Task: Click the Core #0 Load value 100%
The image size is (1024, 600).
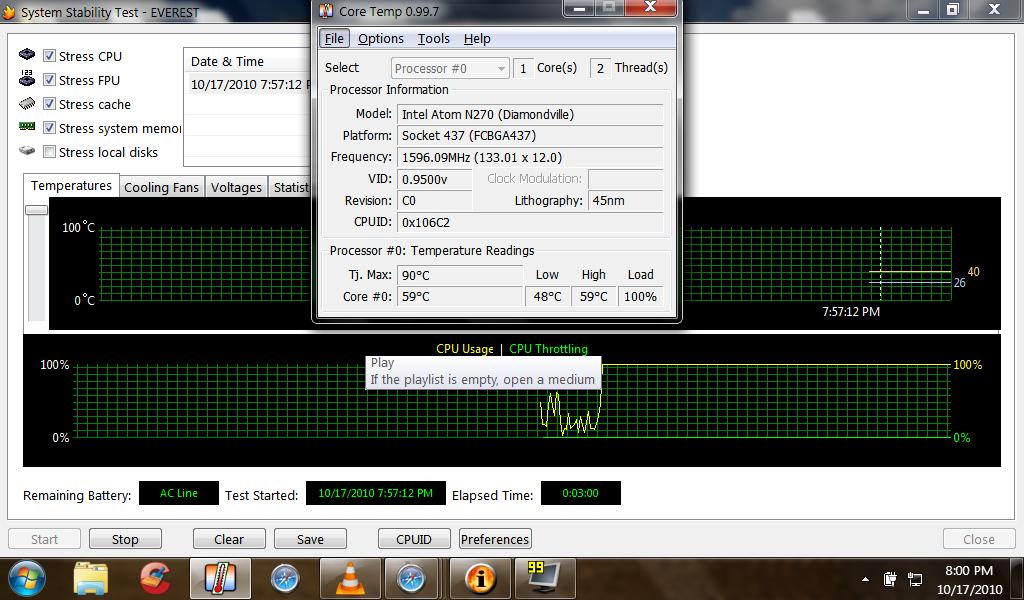Action: click(x=640, y=296)
